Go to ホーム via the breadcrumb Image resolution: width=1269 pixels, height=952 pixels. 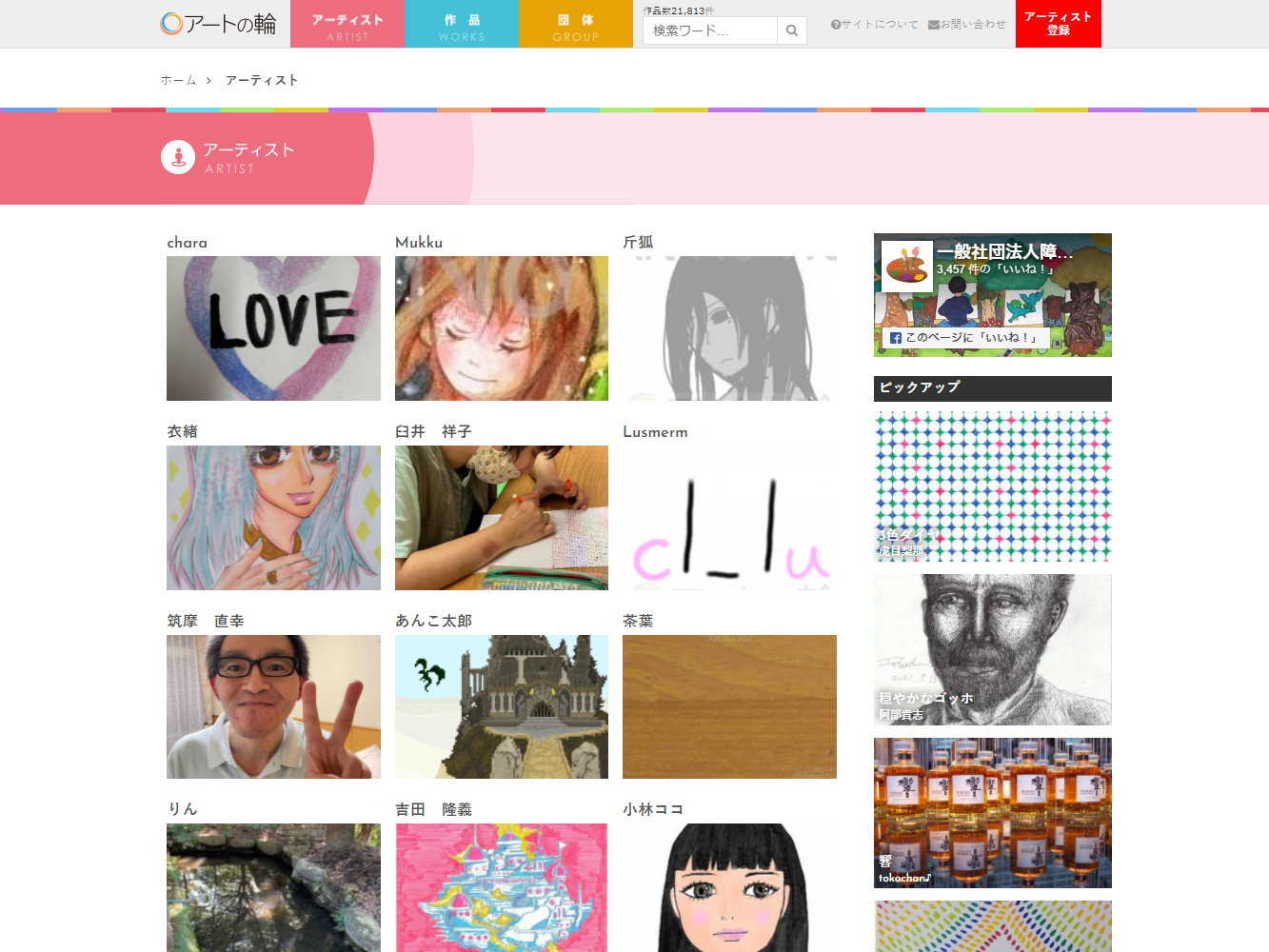point(178,80)
